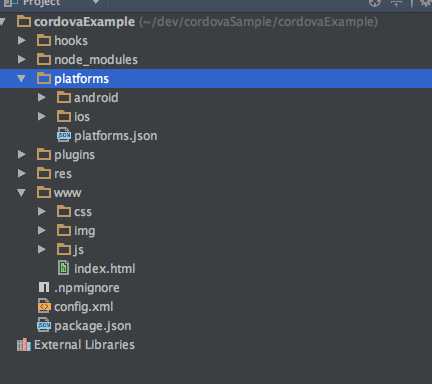Click the js folder icon
Image resolution: width=432 pixels, height=384 pixels.
[x=64, y=249]
